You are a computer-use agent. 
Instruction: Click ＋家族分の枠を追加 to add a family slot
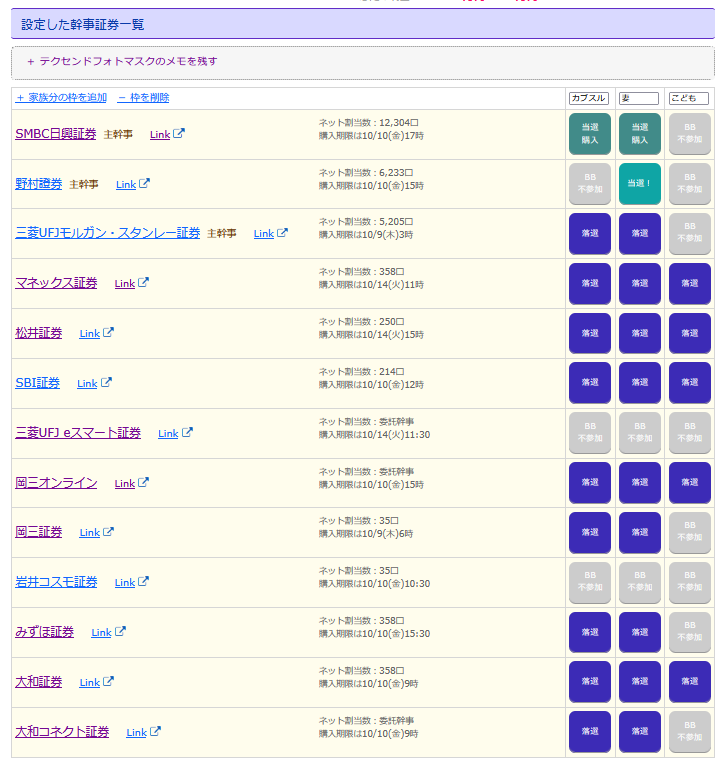click(61, 98)
